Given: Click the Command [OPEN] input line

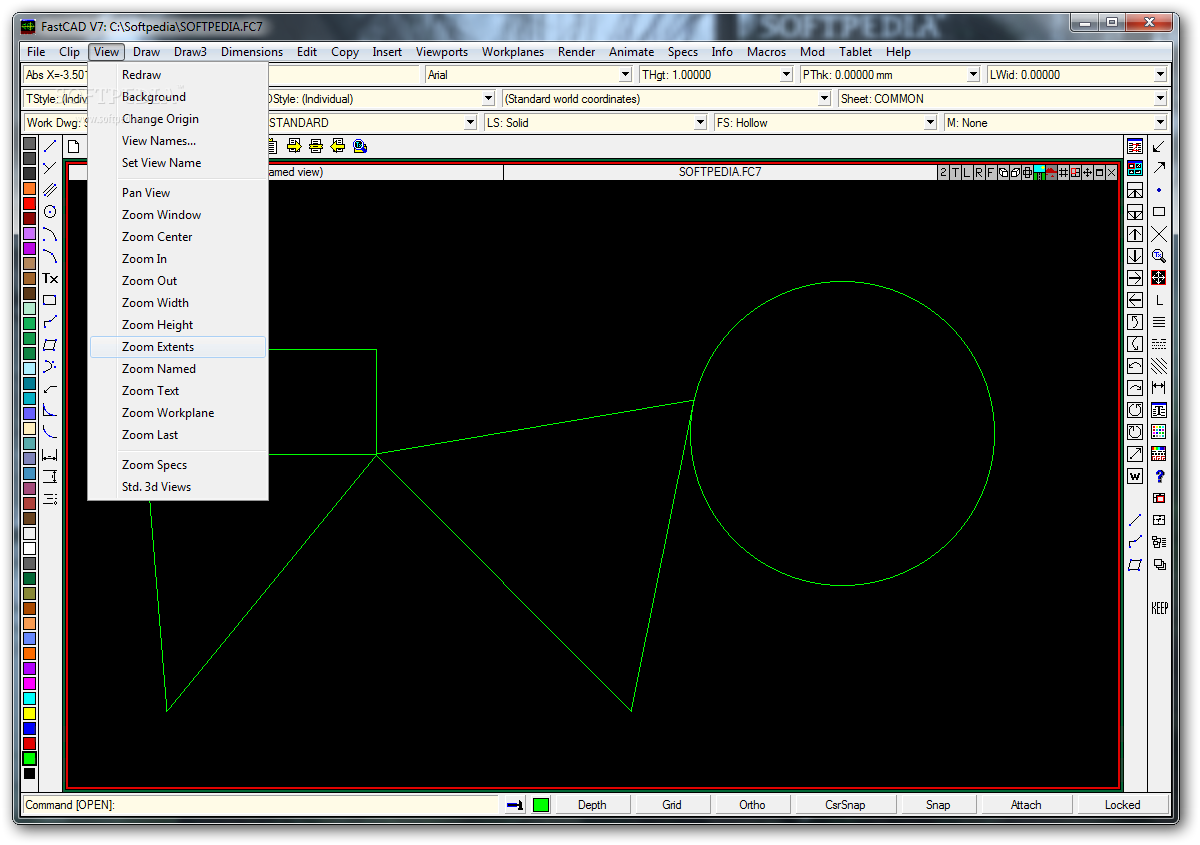Looking at the screenshot, I should coord(260,805).
